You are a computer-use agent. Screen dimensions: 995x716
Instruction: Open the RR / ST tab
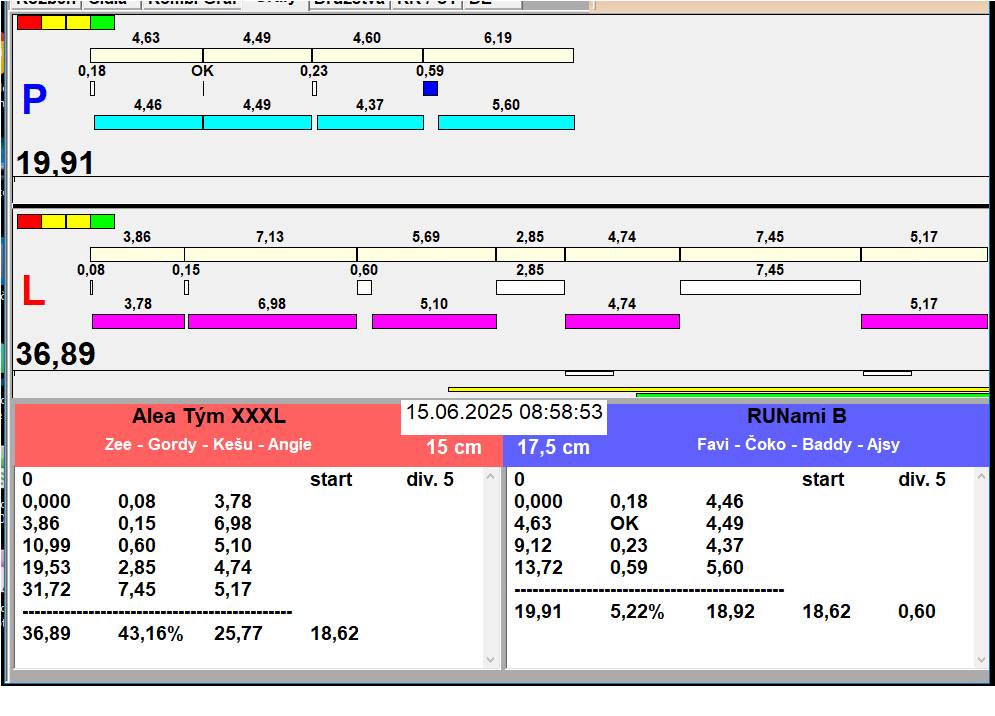click(426, 3)
